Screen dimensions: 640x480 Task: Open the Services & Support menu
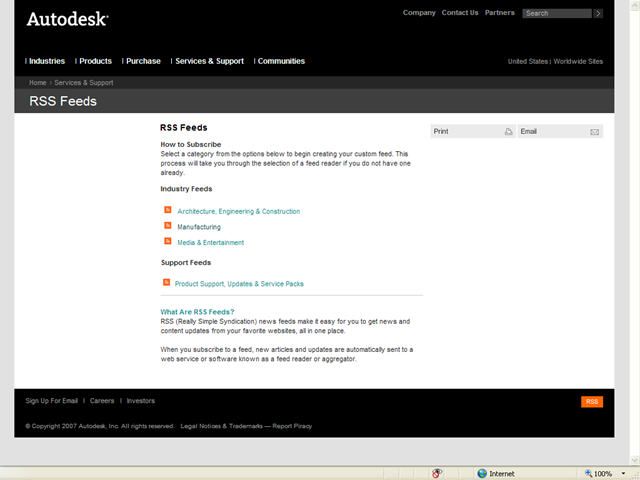209,61
